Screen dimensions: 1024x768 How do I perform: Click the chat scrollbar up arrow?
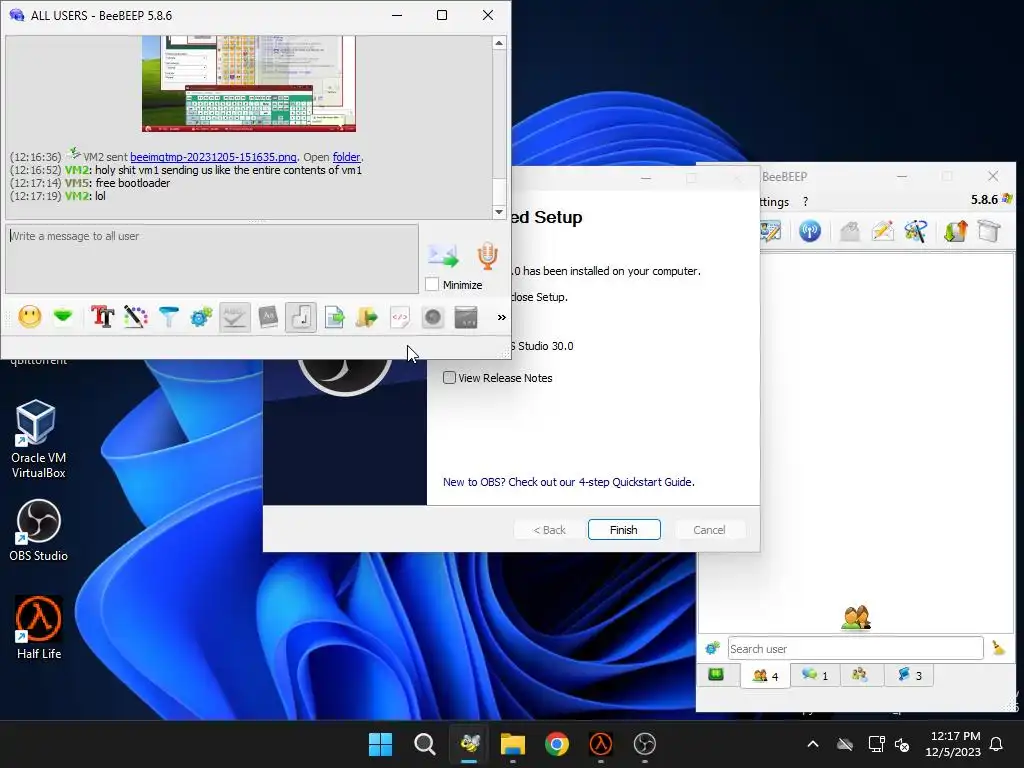pos(499,43)
